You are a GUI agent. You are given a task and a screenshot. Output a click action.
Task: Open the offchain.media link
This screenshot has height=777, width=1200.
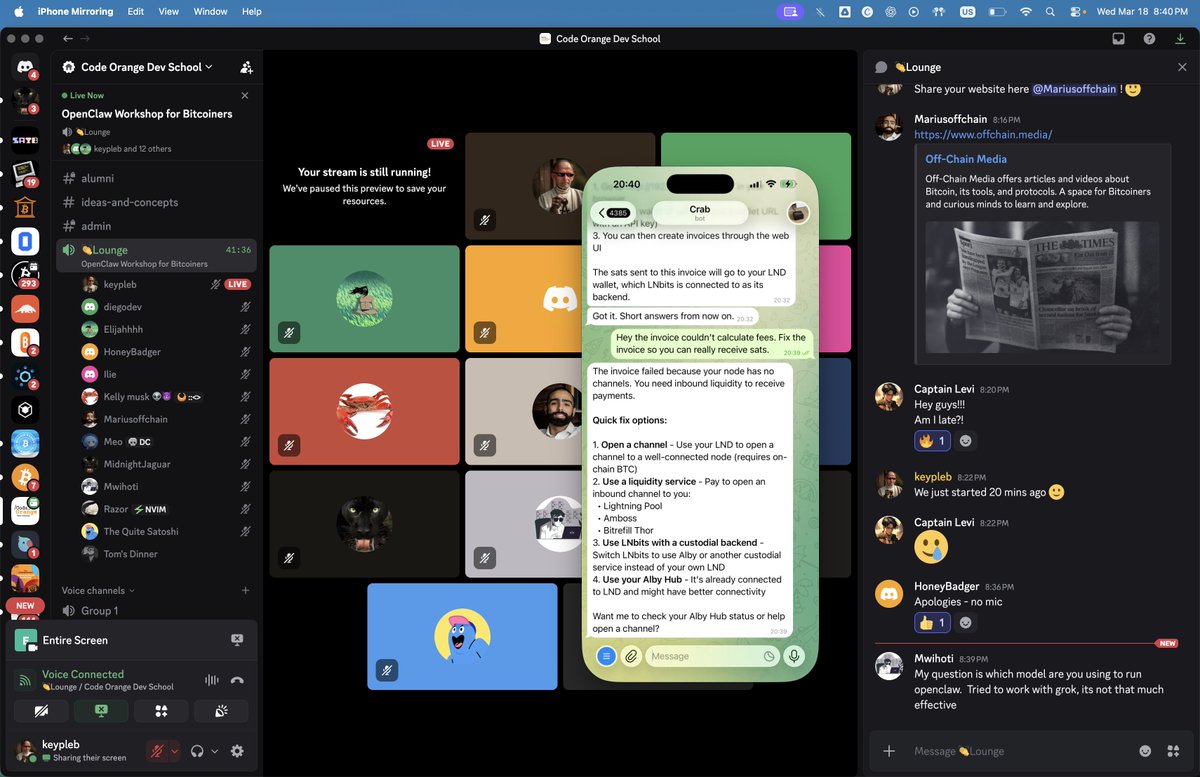pyautogui.click(x=983, y=133)
